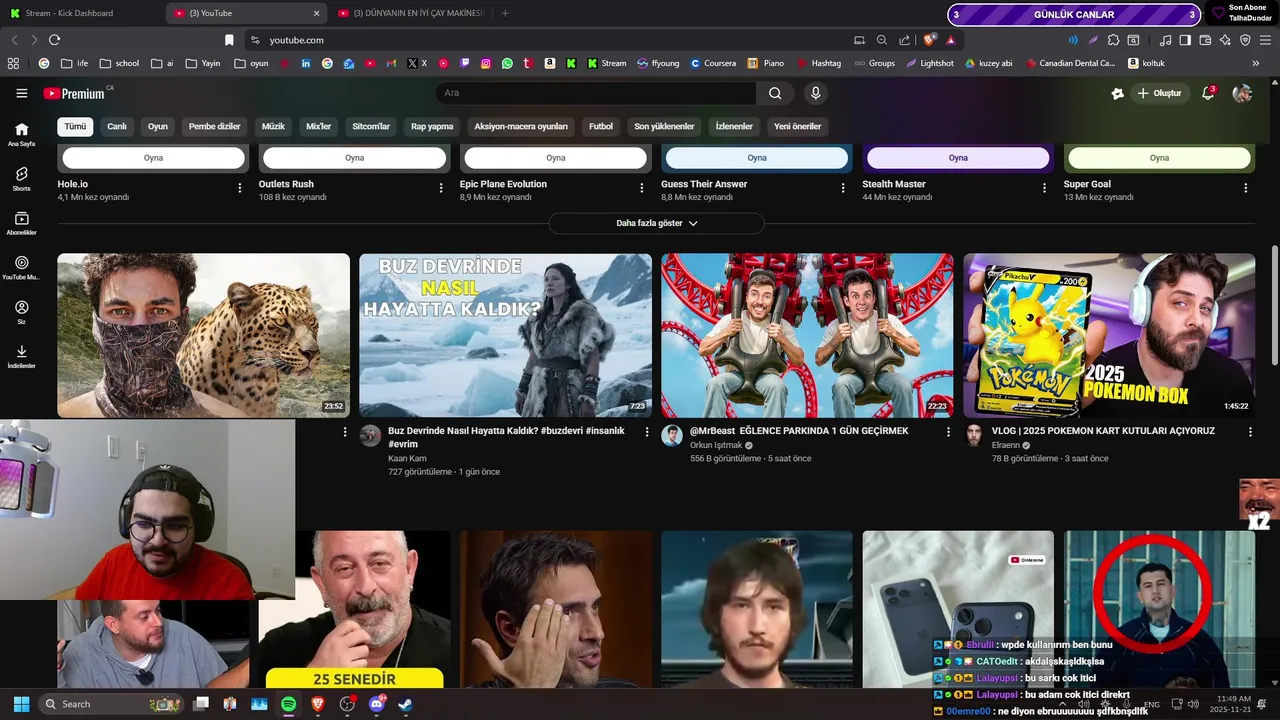Open the WhatsApp bookmark icon

click(x=507, y=63)
